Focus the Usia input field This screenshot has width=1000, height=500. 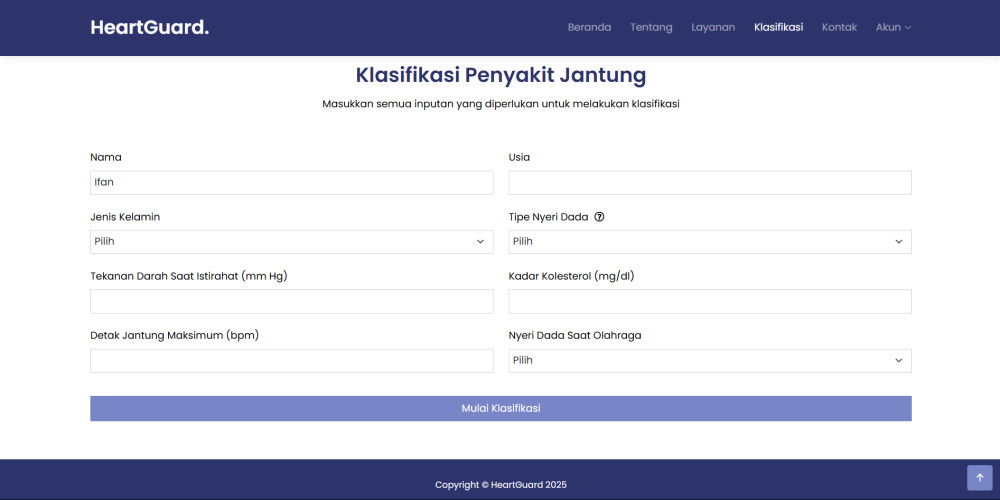(x=710, y=182)
